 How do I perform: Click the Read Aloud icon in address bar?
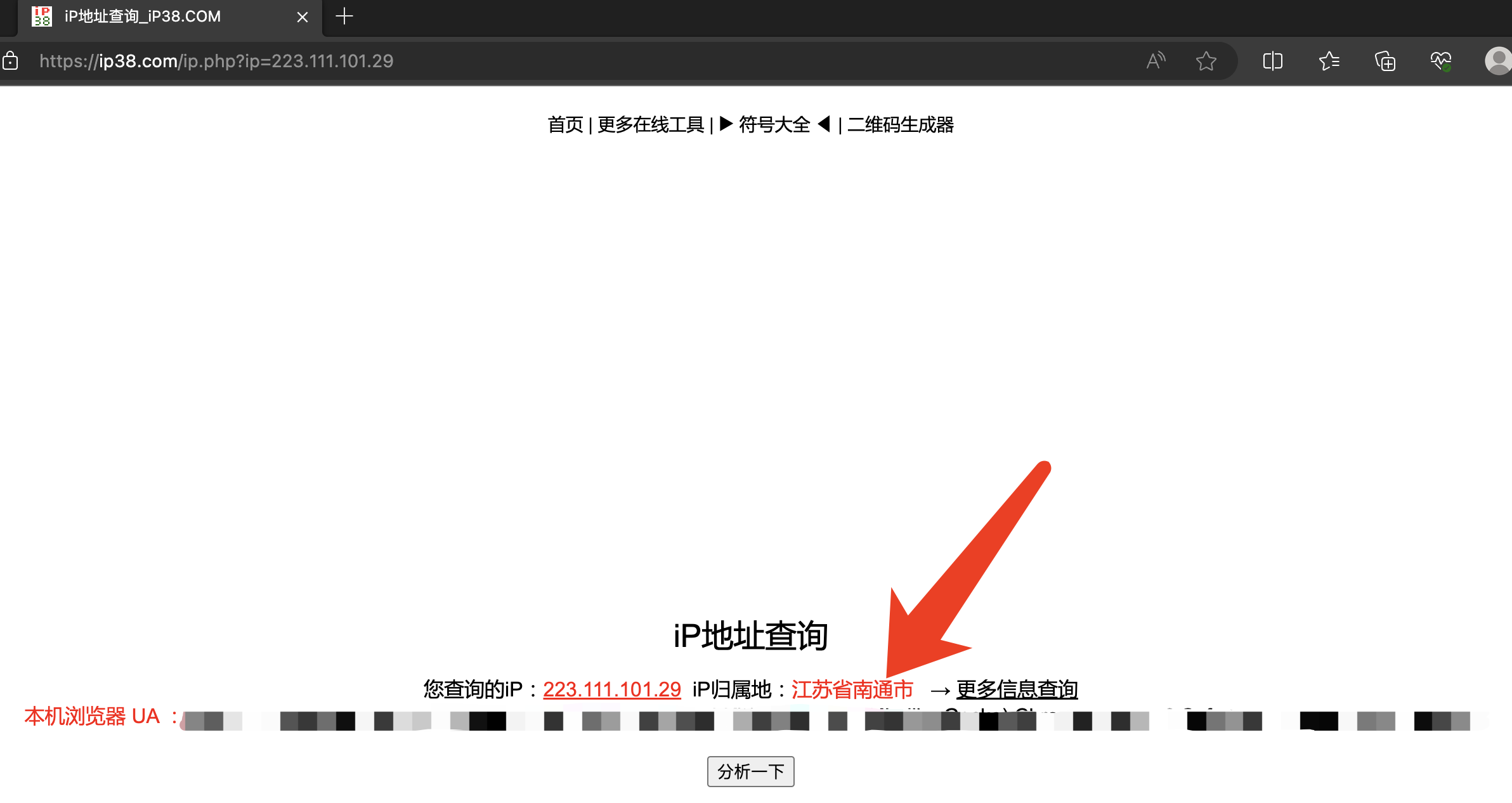(x=1156, y=61)
